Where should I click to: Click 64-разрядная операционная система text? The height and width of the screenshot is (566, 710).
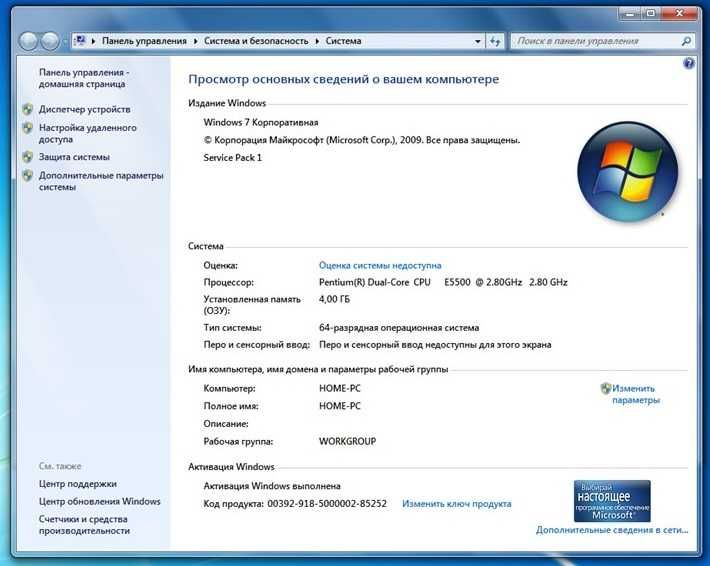pos(399,327)
